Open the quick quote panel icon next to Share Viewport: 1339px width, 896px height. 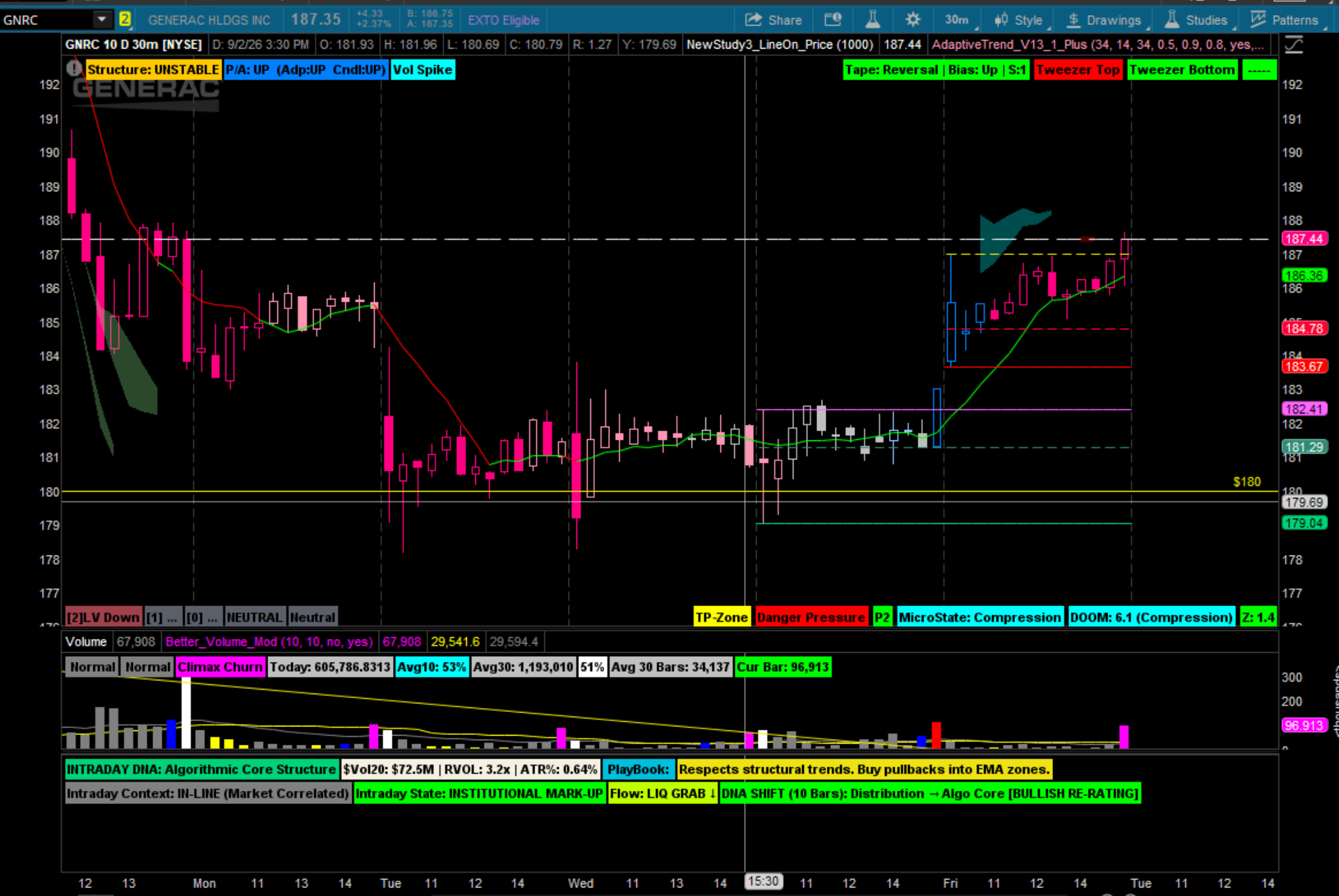(833, 20)
